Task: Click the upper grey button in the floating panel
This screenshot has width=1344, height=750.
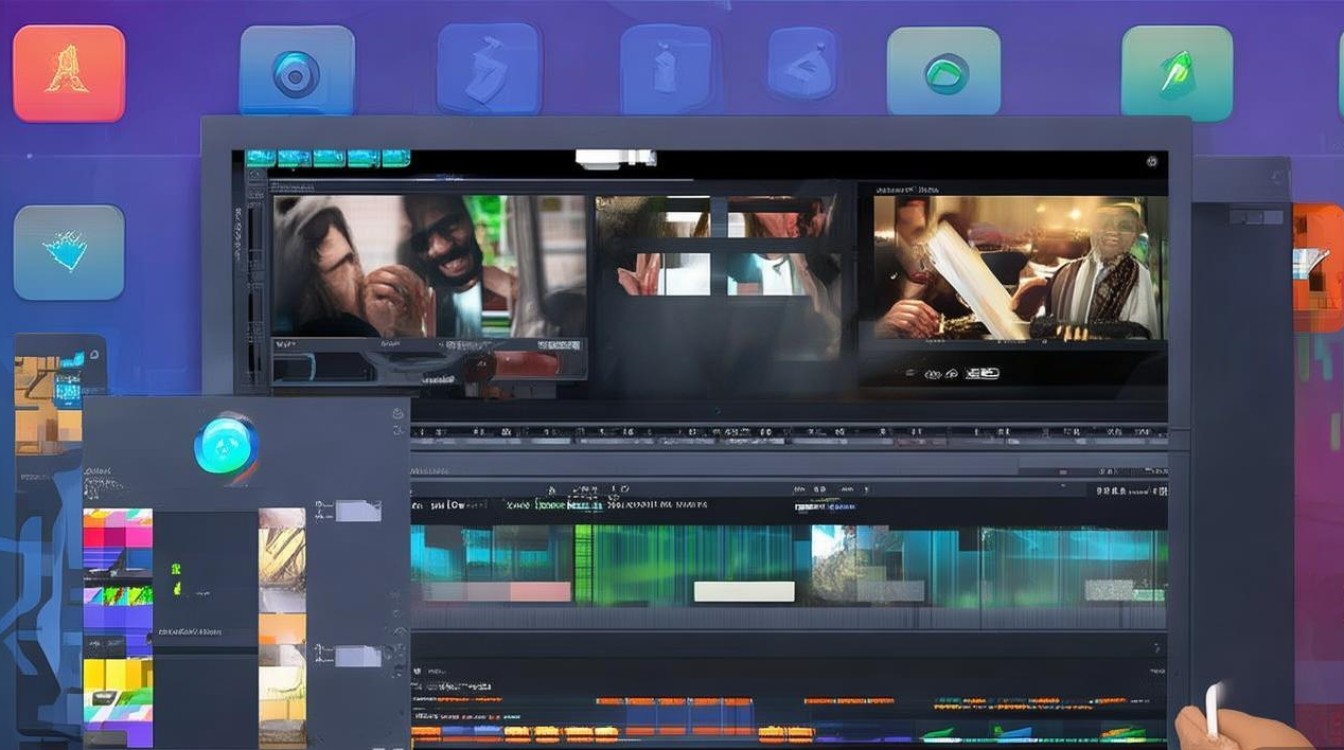Action: pyautogui.click(x=357, y=511)
